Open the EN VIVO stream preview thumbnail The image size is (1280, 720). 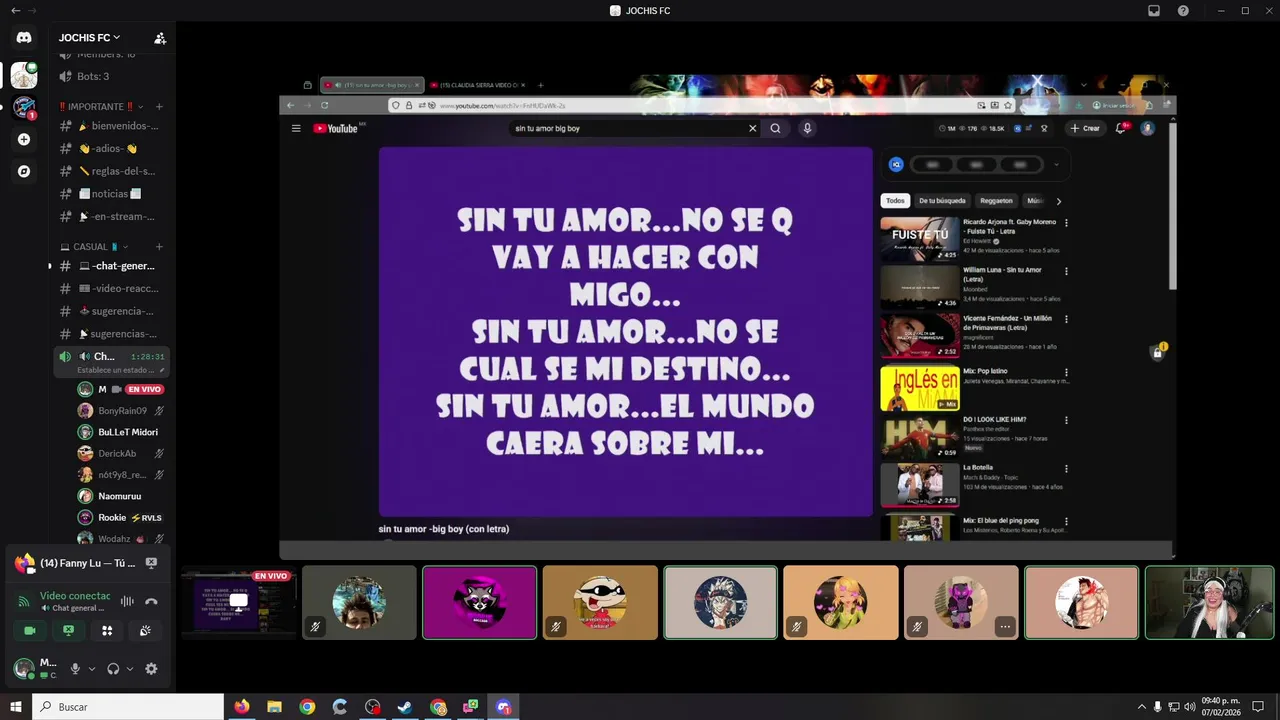click(x=238, y=603)
